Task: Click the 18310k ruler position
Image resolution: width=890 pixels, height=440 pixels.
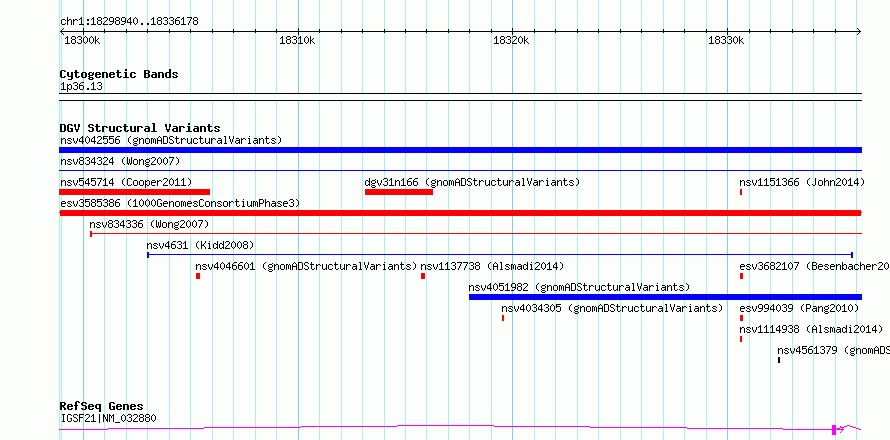Action: (x=297, y=40)
